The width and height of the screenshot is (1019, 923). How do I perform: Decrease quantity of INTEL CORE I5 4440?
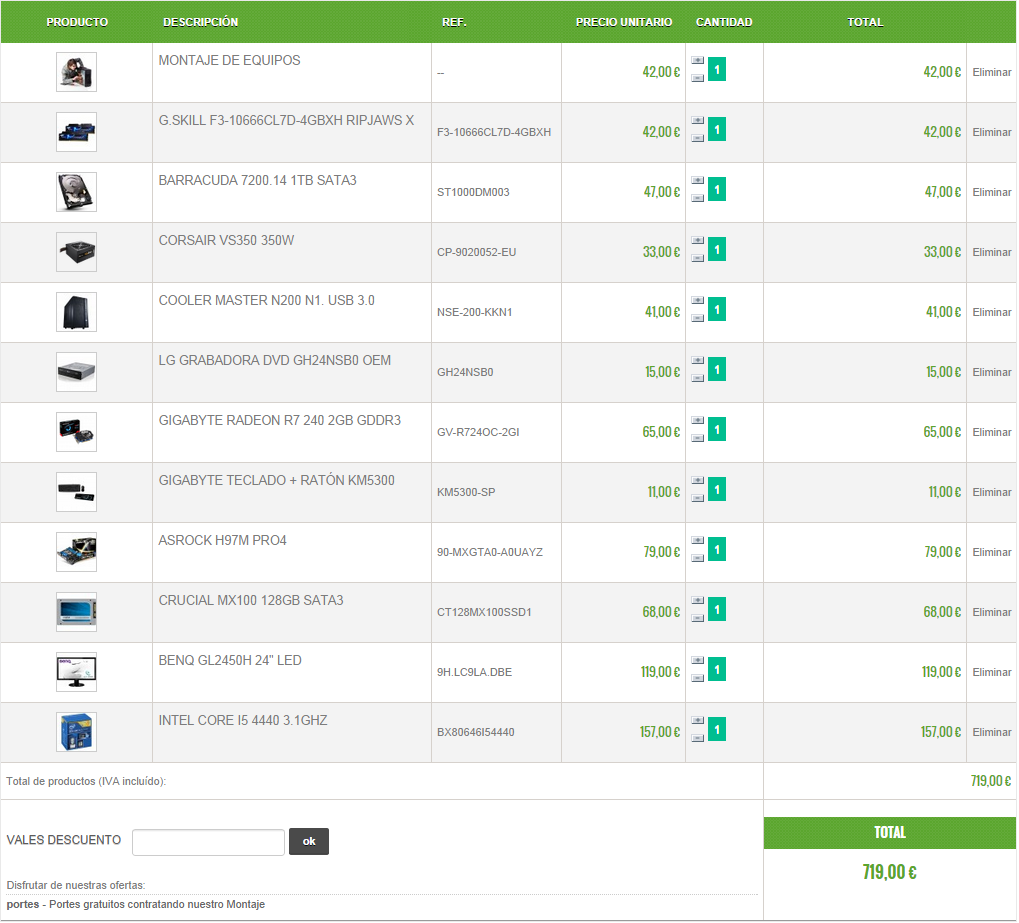click(x=697, y=738)
